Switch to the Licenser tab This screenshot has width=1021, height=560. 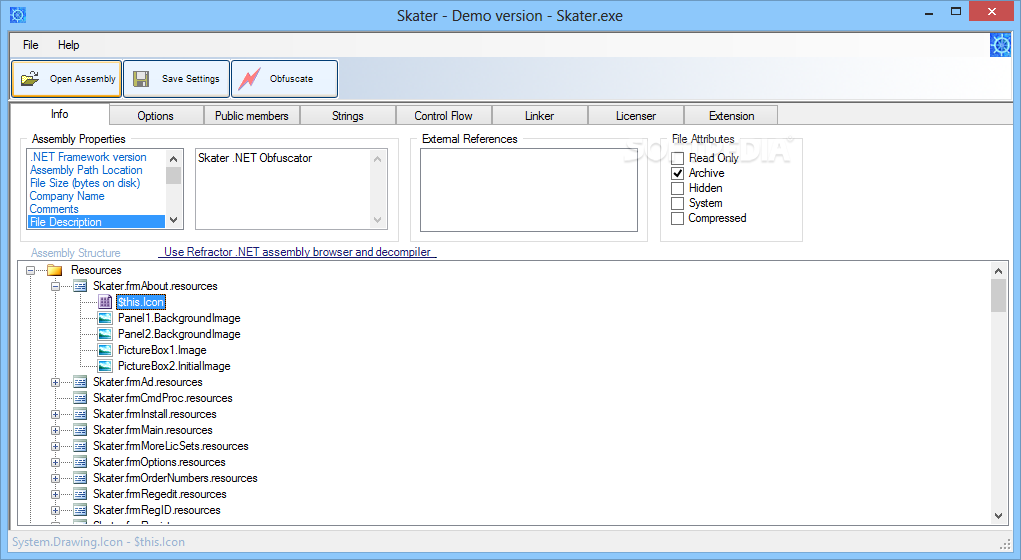[x=636, y=116]
